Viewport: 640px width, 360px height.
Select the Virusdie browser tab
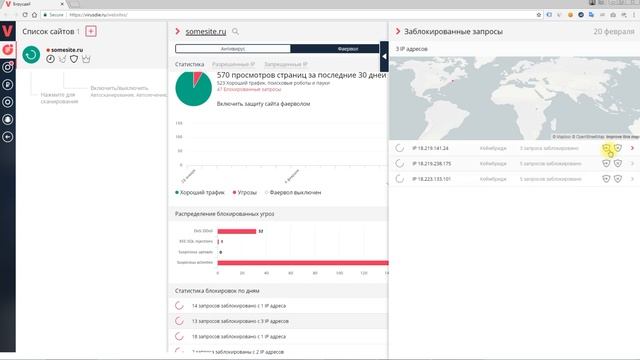click(34, 4)
